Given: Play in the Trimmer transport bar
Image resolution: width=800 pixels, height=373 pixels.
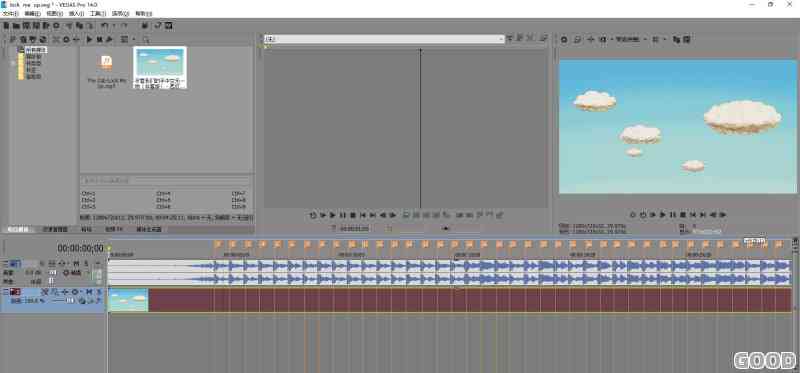Looking at the screenshot, I should click(332, 215).
